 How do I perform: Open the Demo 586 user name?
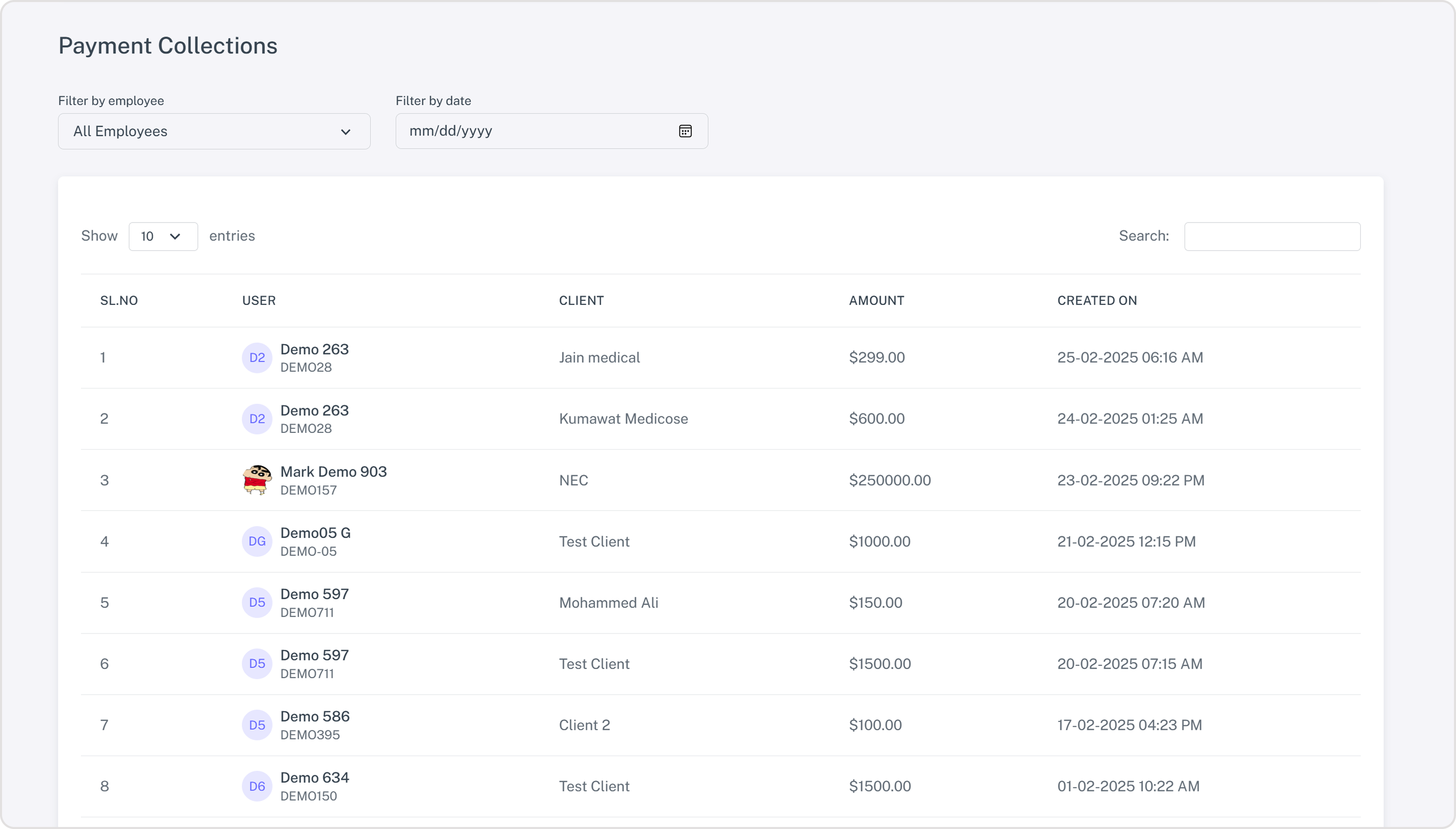tap(315, 716)
